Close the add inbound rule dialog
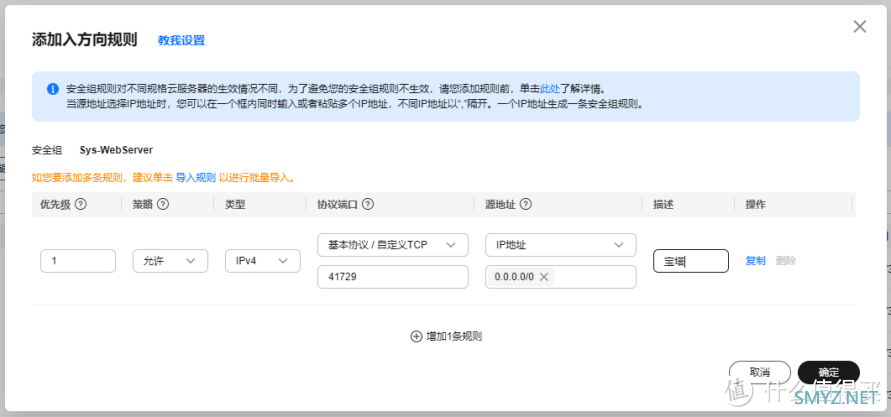Screen dimensions: 891x417 pos(860,26)
